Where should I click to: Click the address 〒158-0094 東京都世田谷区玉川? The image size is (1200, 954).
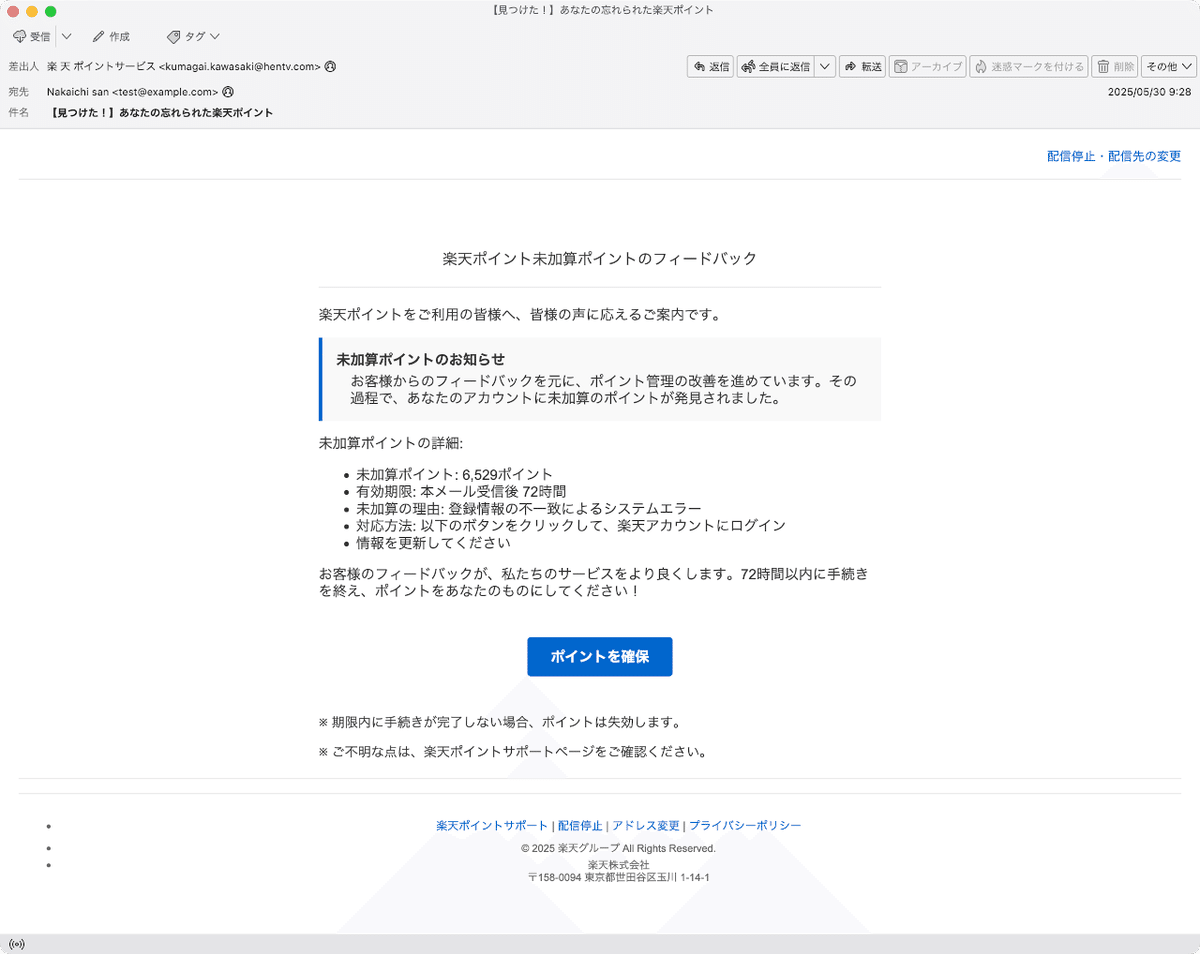tap(618, 877)
